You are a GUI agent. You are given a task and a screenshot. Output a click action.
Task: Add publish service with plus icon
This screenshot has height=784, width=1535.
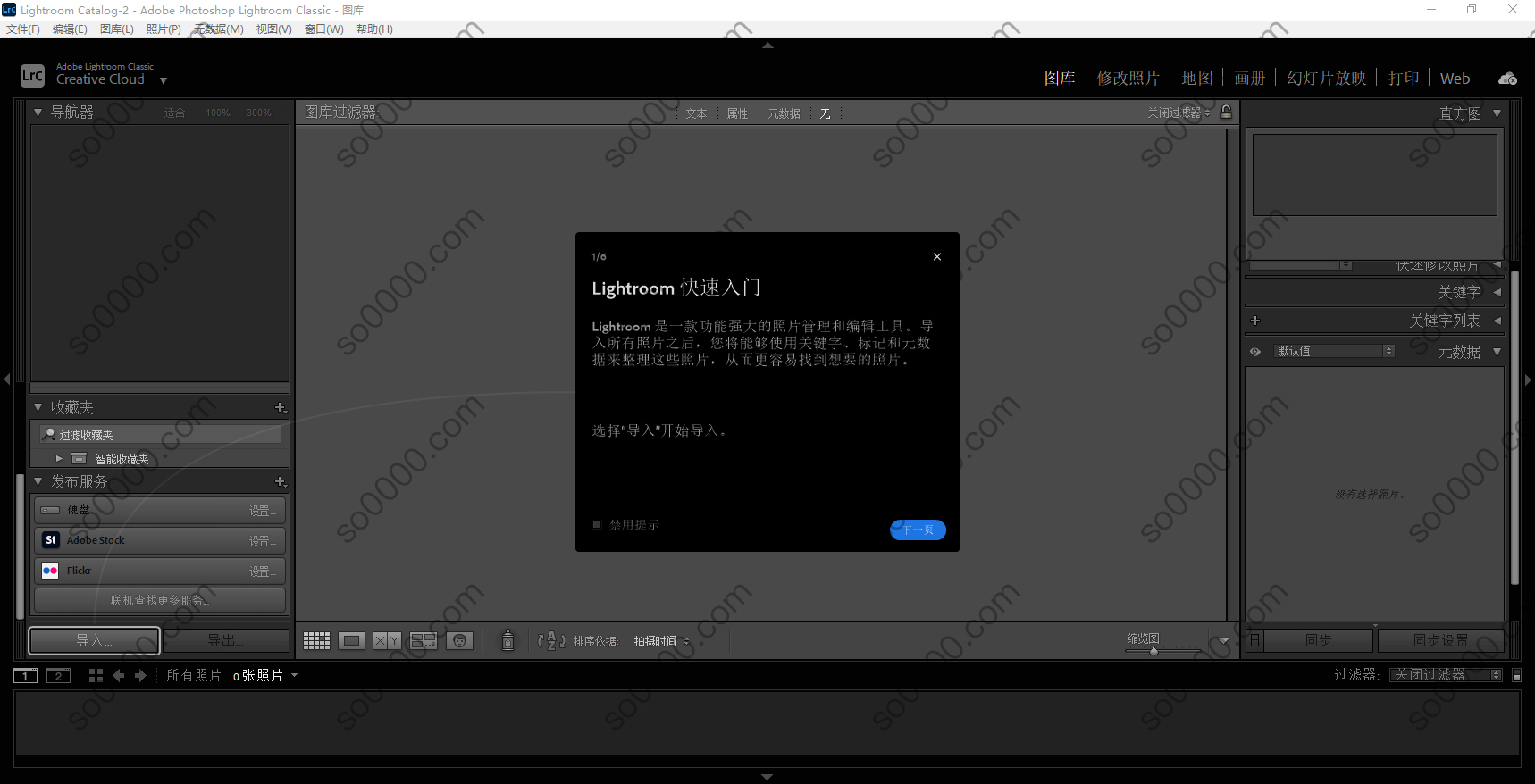click(x=280, y=481)
